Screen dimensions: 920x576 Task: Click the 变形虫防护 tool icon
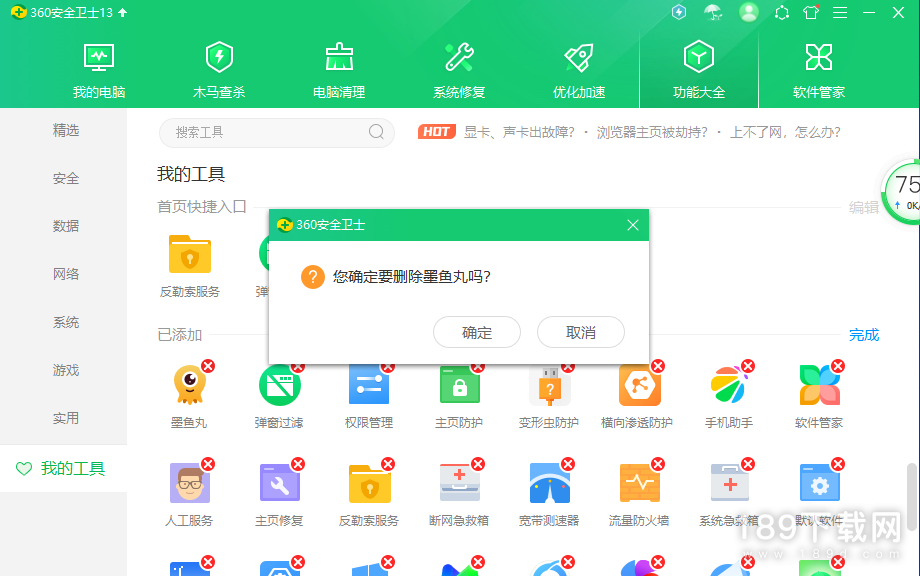coord(549,385)
